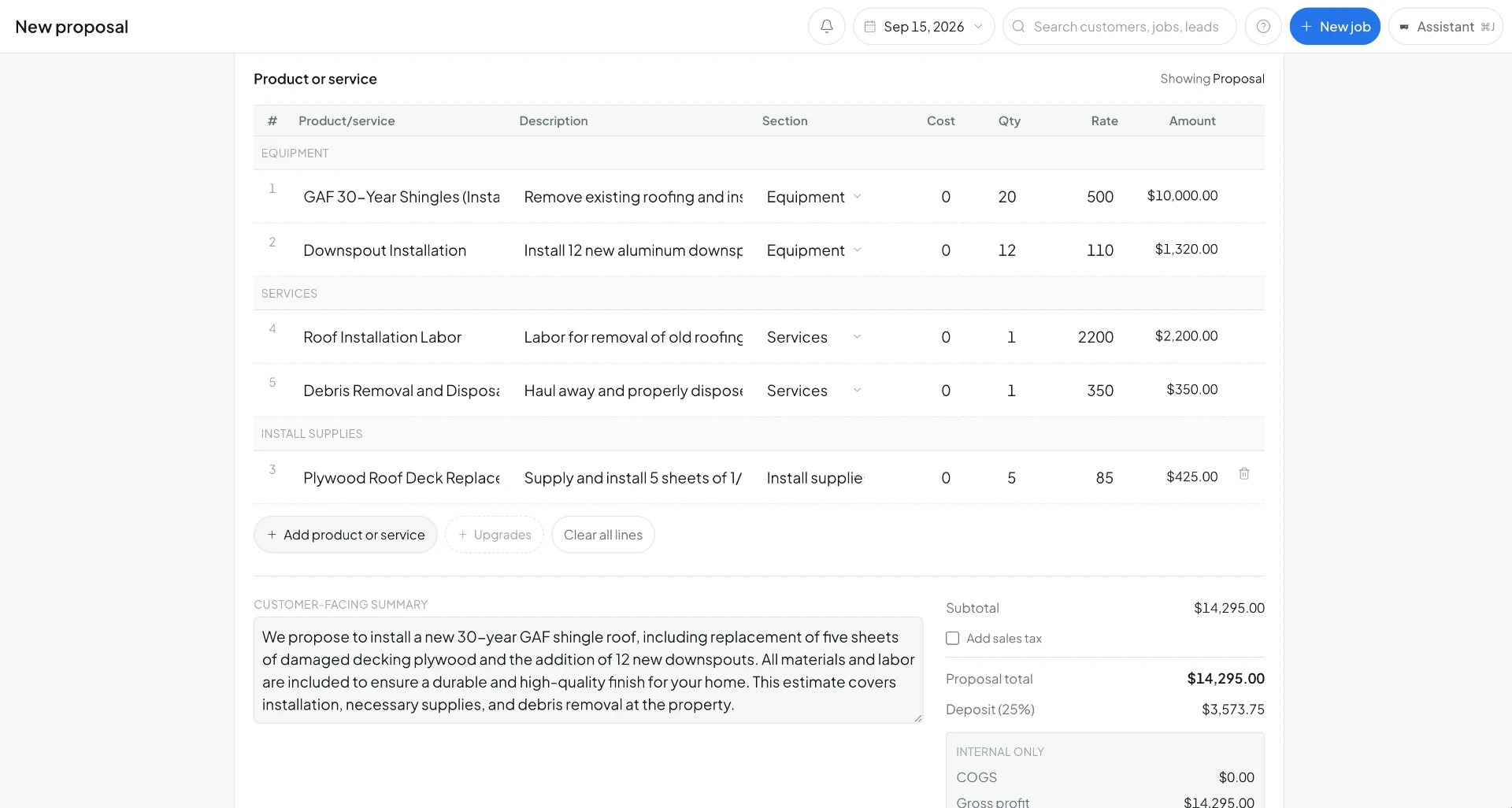Open the notifications bell
This screenshot has width=1512, height=808.
click(826, 27)
